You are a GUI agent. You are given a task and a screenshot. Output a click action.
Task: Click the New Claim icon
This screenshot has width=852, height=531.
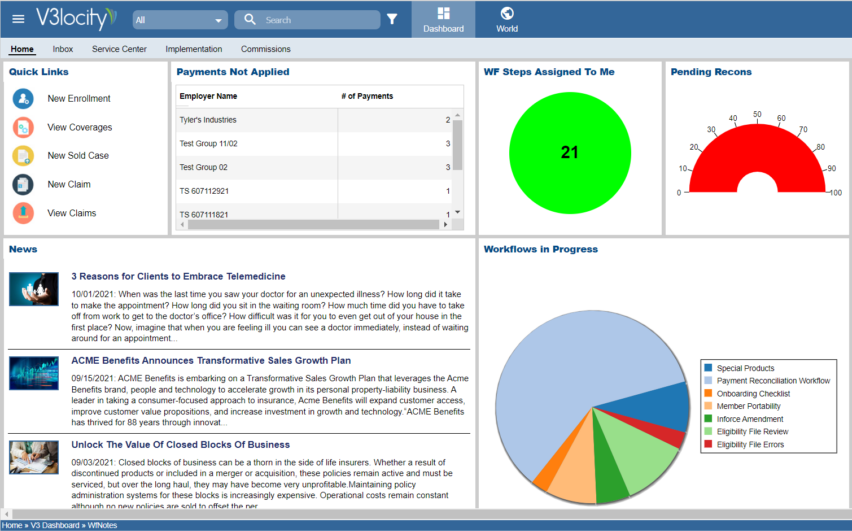pos(23,184)
